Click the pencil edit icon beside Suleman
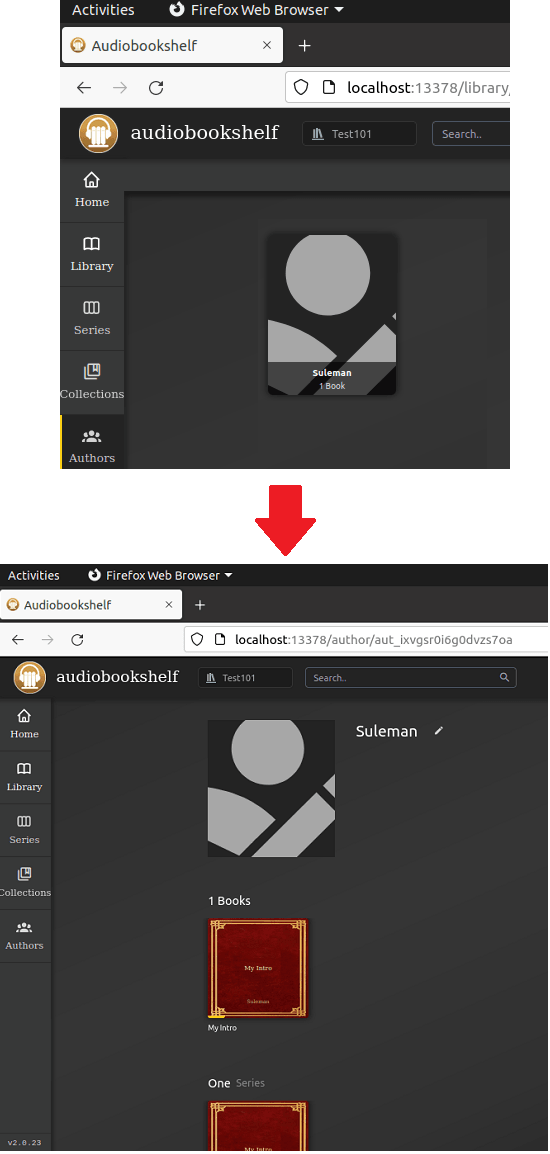Screen dimensions: 550x1154 click(x=439, y=731)
